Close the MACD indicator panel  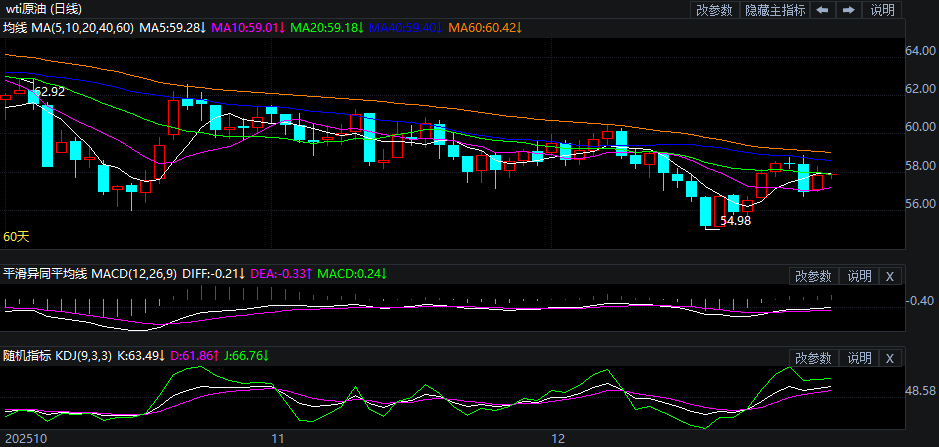click(891, 276)
